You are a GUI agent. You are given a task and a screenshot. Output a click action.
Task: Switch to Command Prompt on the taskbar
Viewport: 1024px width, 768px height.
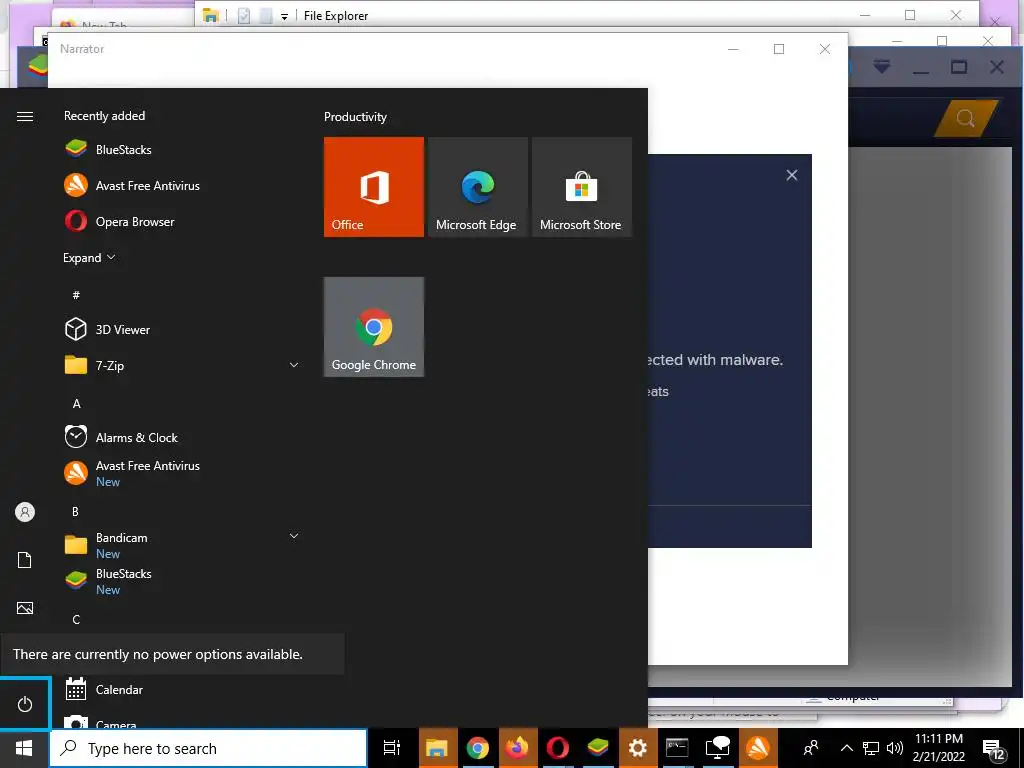(x=677, y=748)
